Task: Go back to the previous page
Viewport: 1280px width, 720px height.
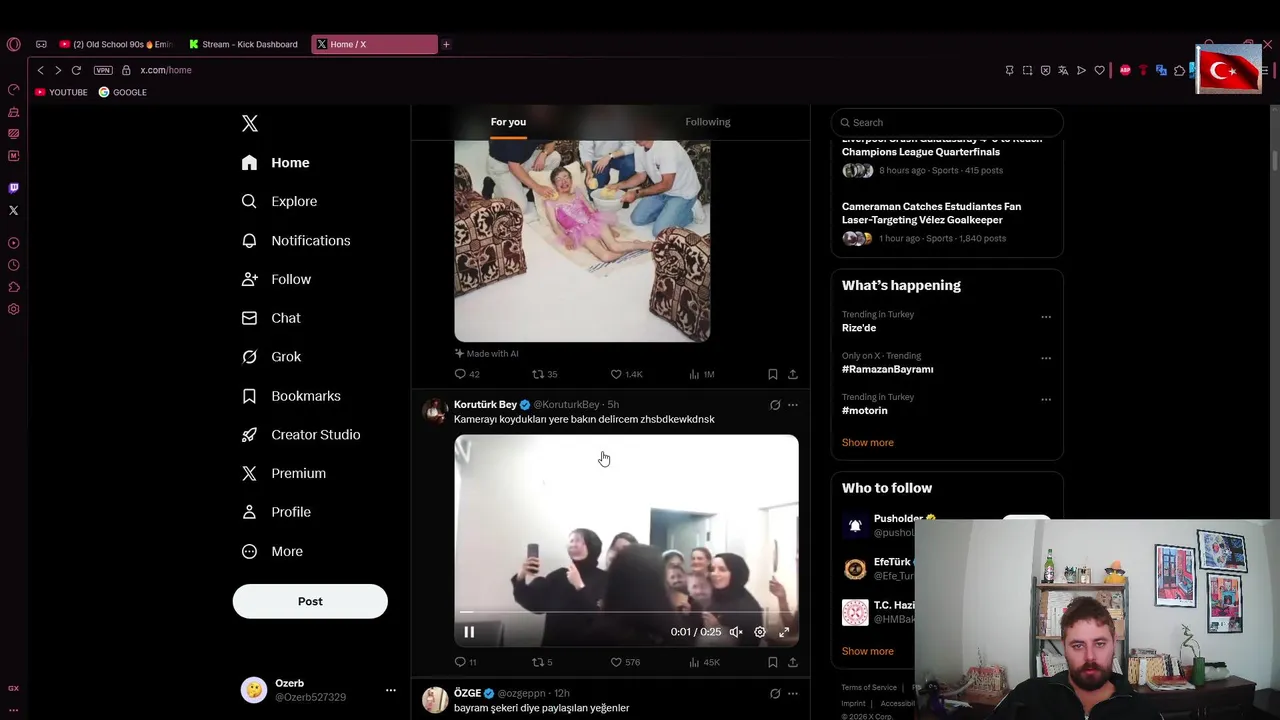Action: point(40,70)
